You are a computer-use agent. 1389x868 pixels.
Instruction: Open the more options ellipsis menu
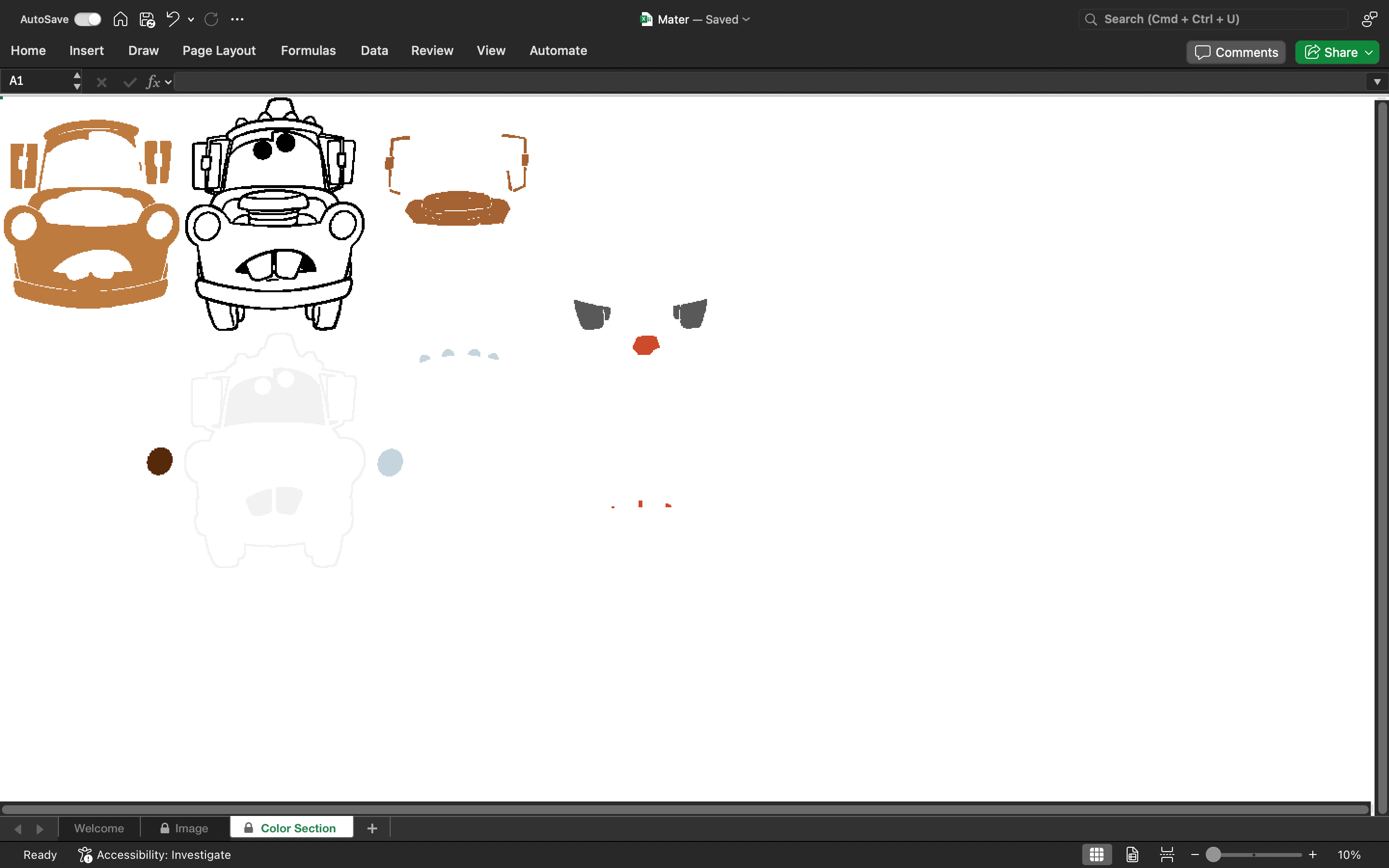pos(237,19)
